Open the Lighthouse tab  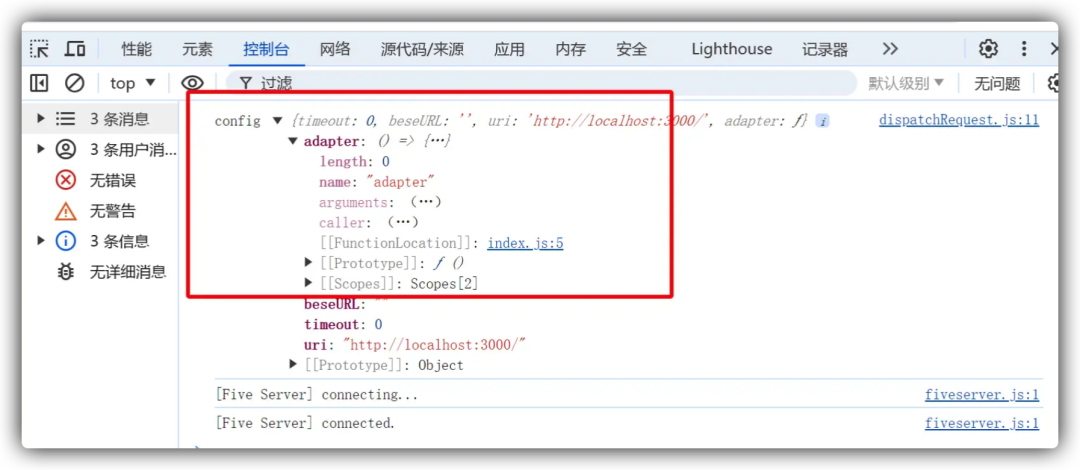coord(731,49)
